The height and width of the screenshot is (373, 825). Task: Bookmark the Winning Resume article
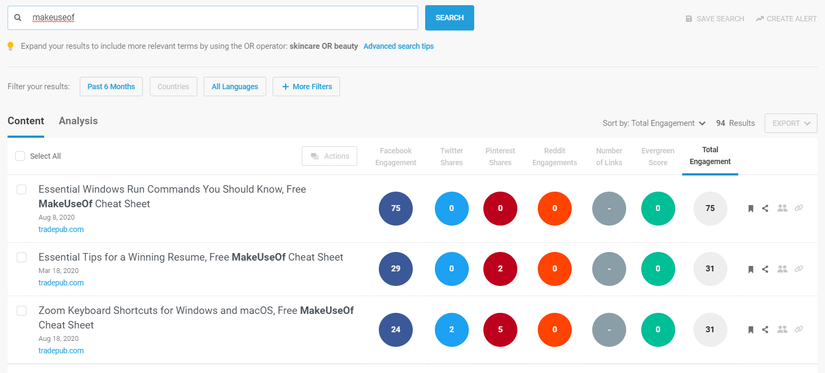pyautogui.click(x=751, y=269)
